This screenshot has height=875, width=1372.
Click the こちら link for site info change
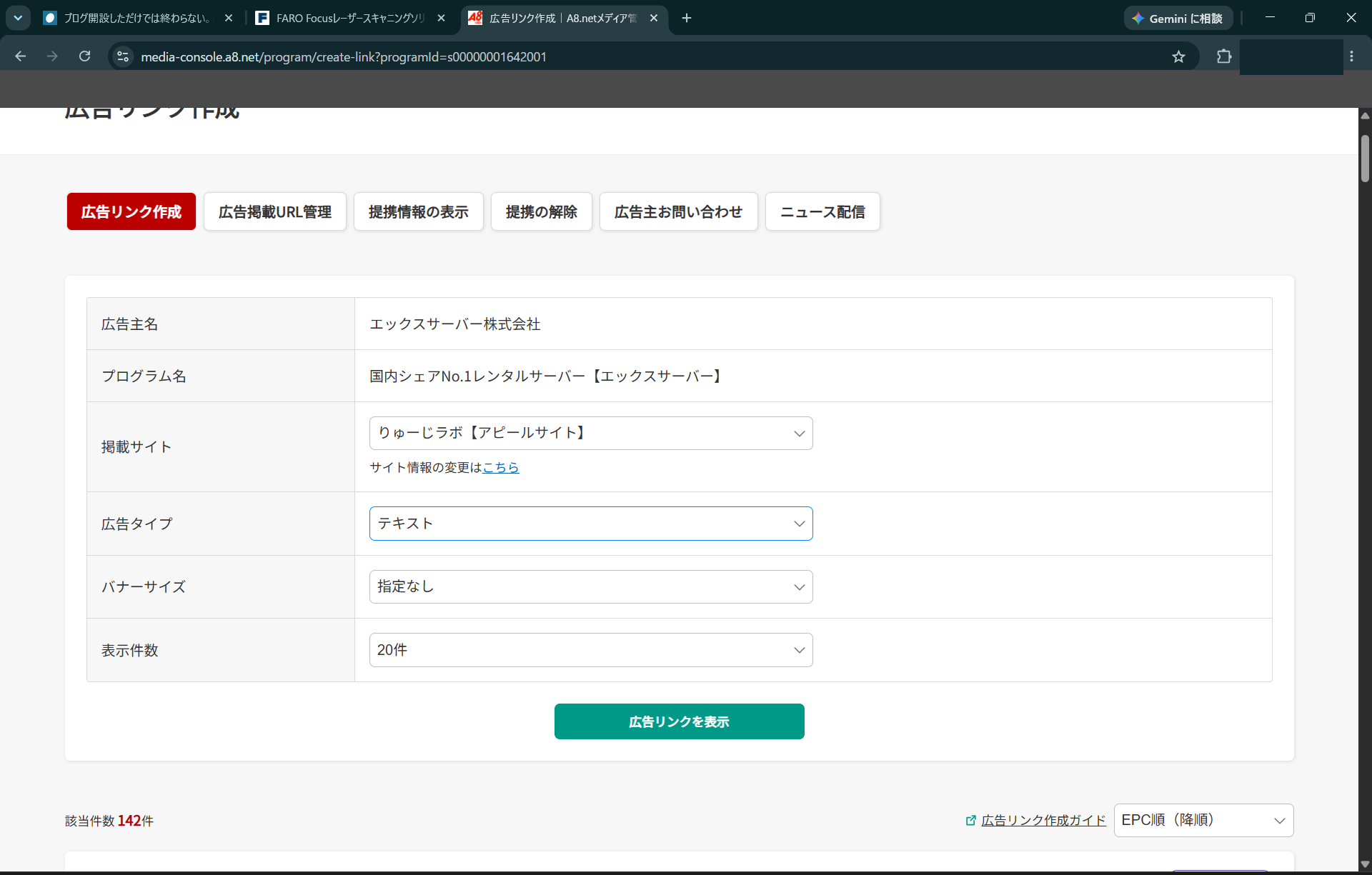(x=501, y=467)
